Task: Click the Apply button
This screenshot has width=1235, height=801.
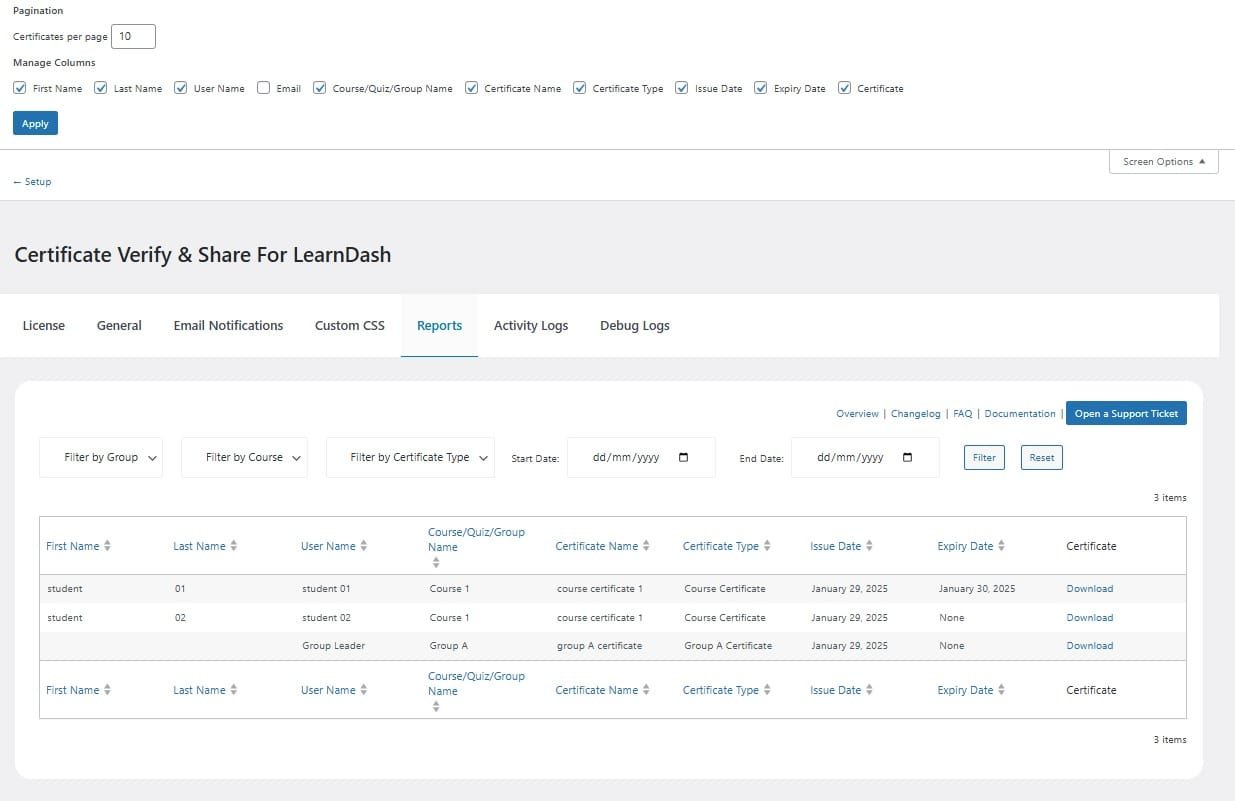Action: tap(35, 123)
